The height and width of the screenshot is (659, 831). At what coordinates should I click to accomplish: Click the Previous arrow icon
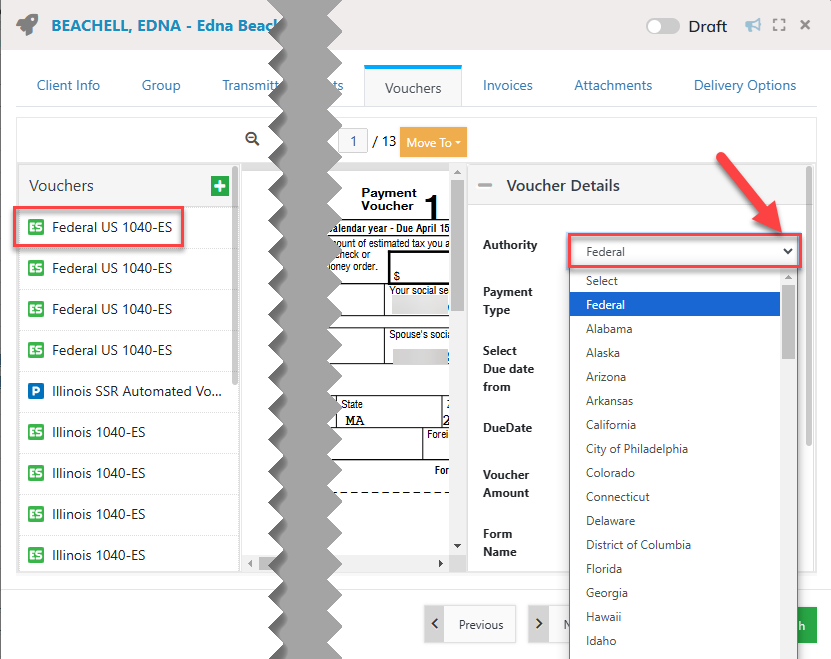[x=435, y=624]
